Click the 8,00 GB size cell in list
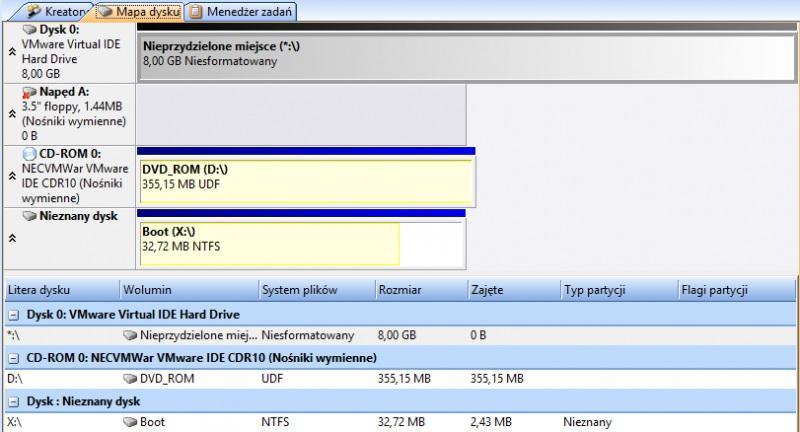The image size is (800, 432). 397,336
